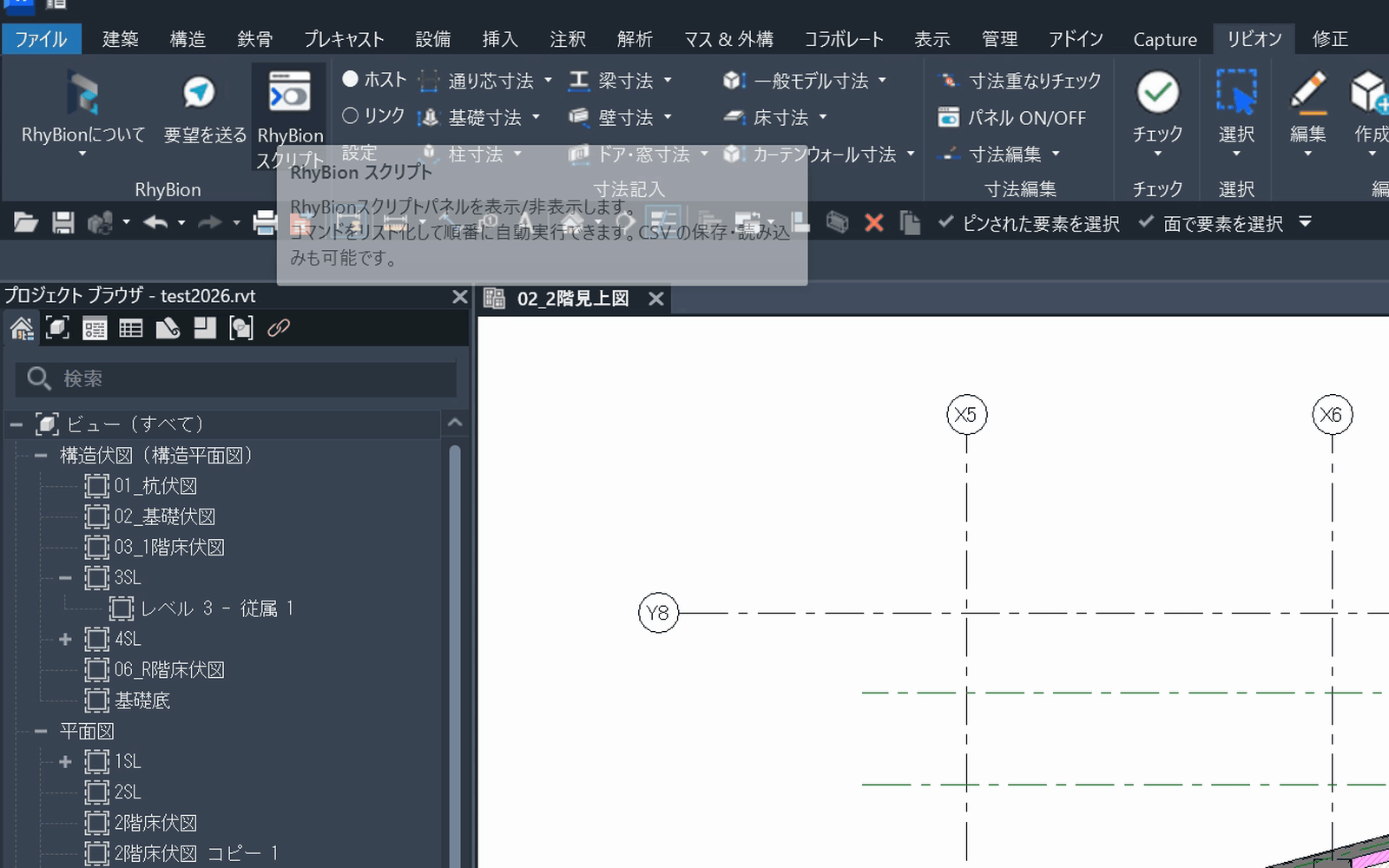This screenshot has width=1389, height=868.
Task: Open the RhyBionについて info icon
Action: coord(83,93)
